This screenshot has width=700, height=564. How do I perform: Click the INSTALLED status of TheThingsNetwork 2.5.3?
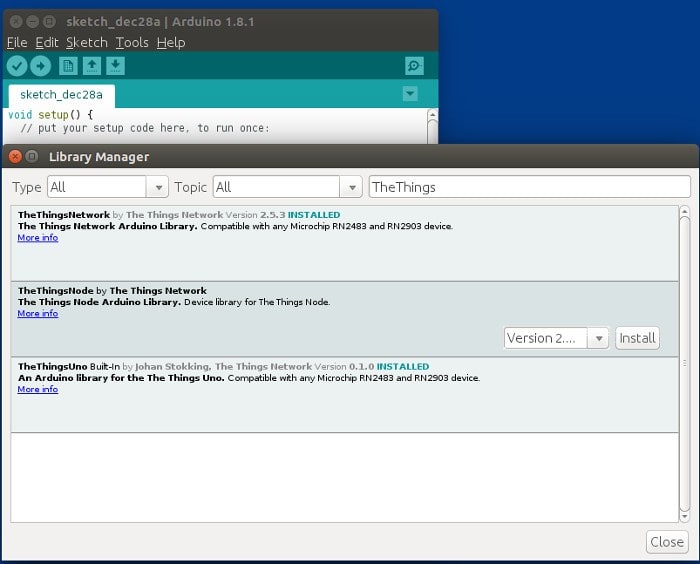tap(314, 215)
